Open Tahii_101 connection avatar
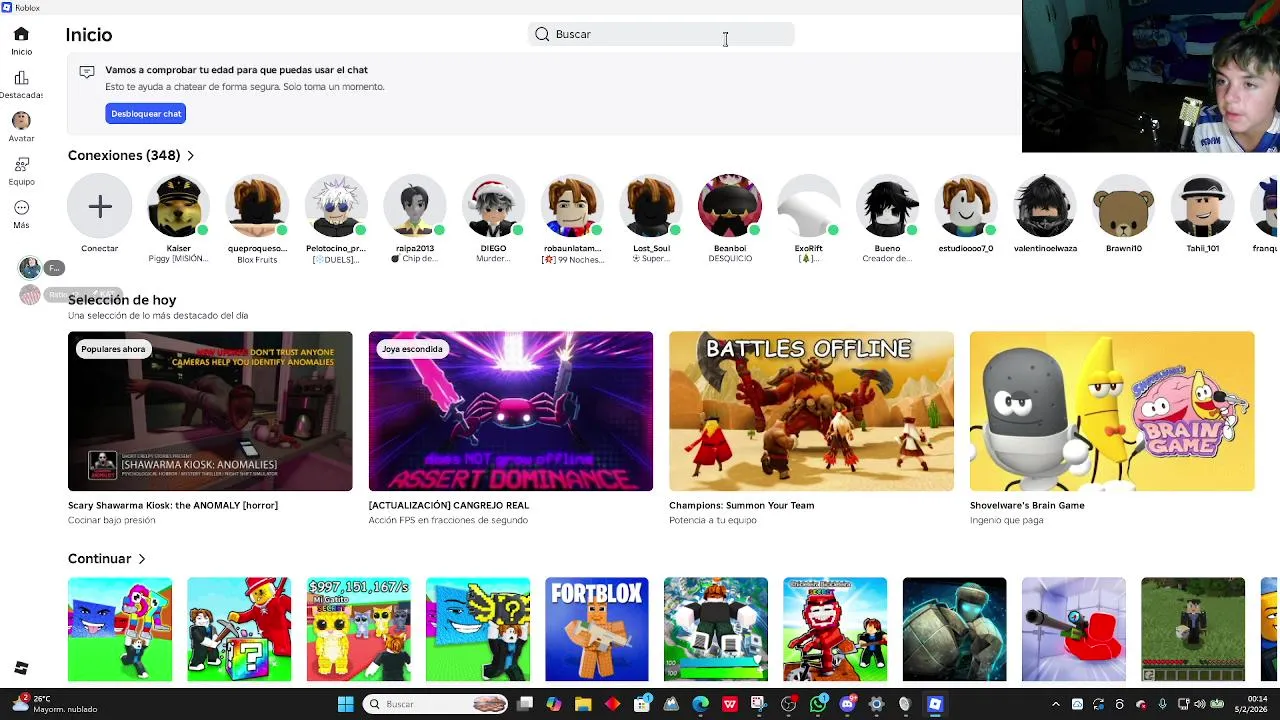The height and width of the screenshot is (720, 1280). (1203, 206)
